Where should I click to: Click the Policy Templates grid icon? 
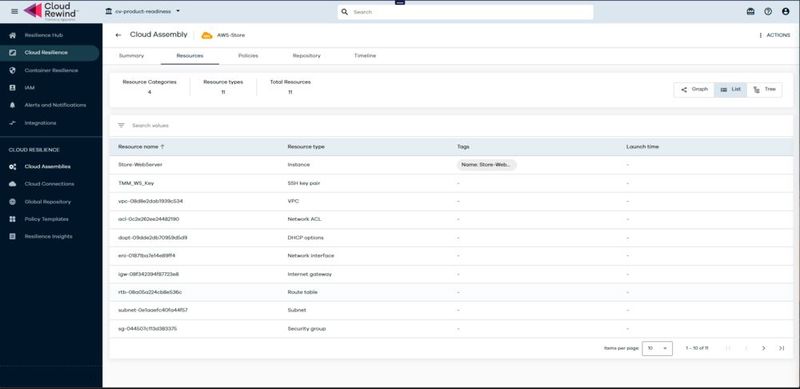pyautogui.click(x=13, y=219)
